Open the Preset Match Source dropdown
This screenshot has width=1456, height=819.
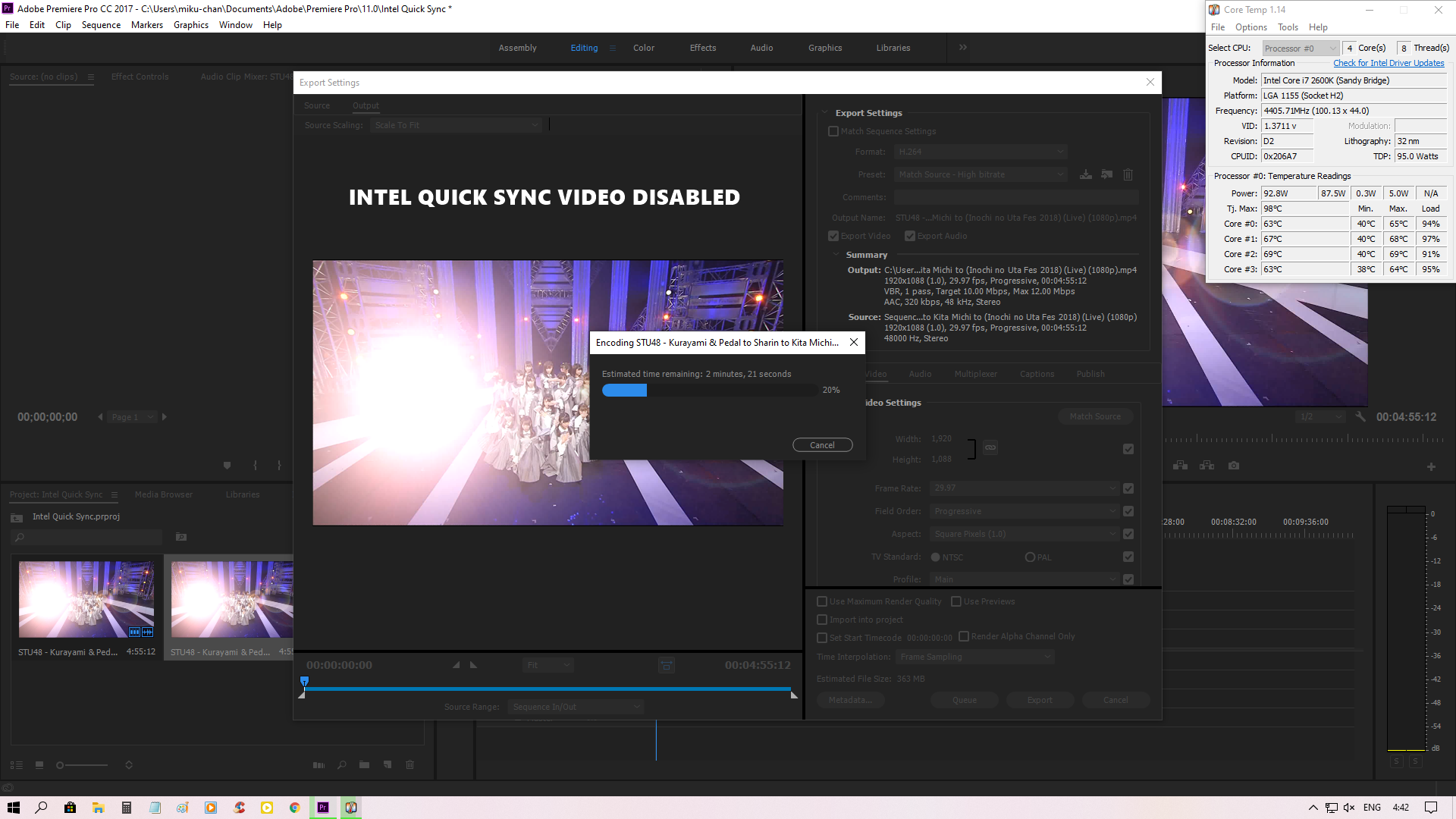[x=981, y=174]
